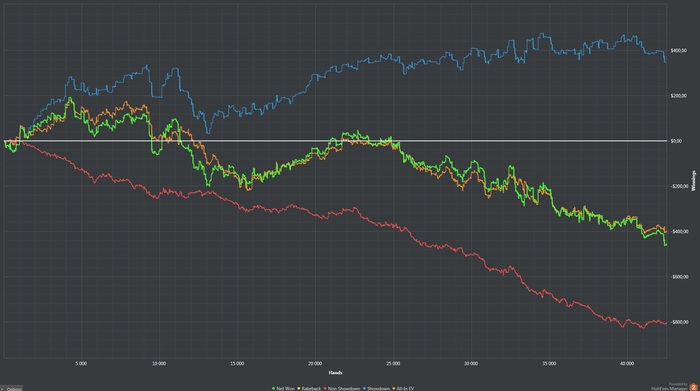Click the 20 000 hands axis label

coord(315,364)
